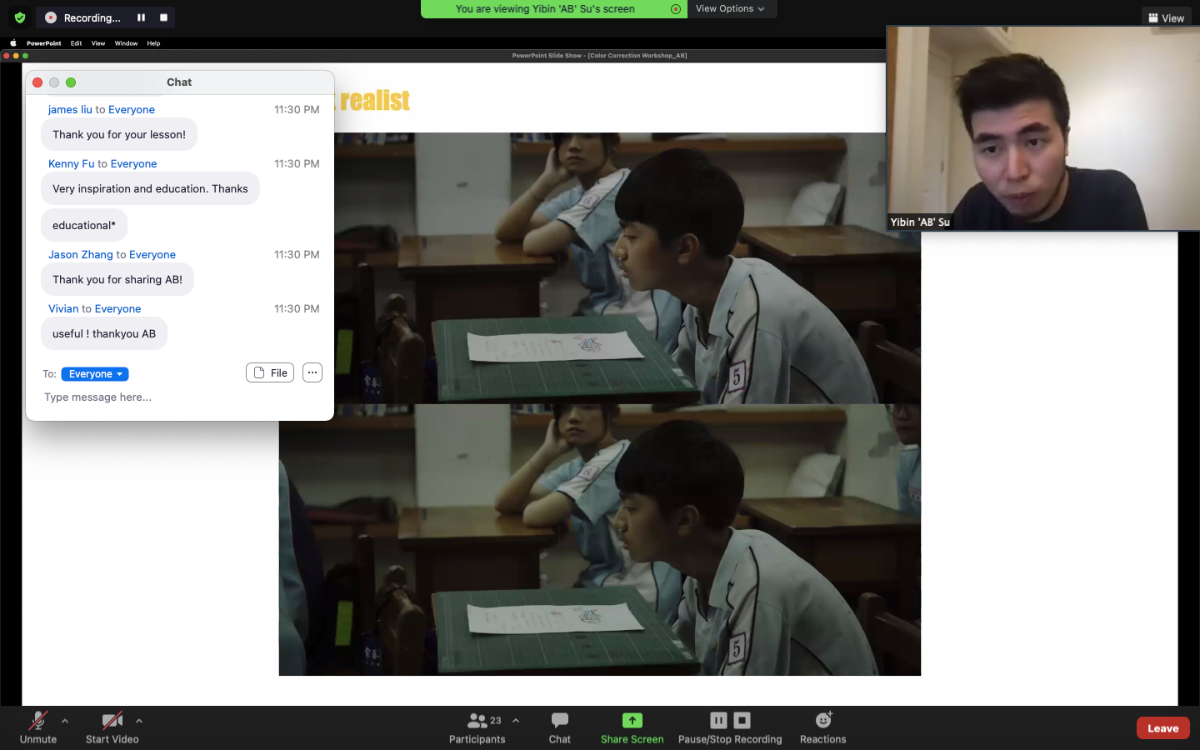Click the "Thank you for your lesson!" message
Screen dimensions: 1200x750
click(x=119, y=135)
